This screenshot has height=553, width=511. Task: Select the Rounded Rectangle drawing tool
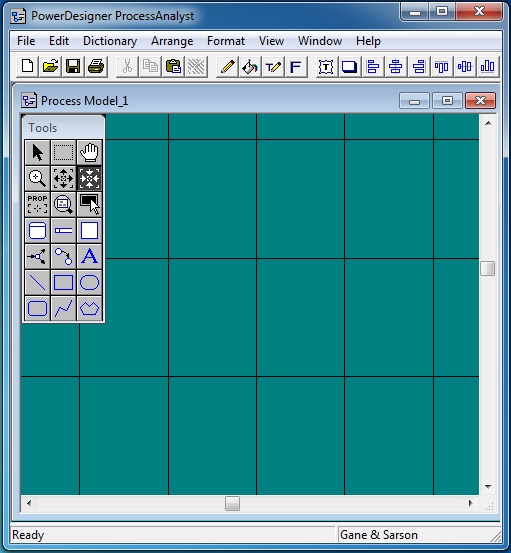37,309
